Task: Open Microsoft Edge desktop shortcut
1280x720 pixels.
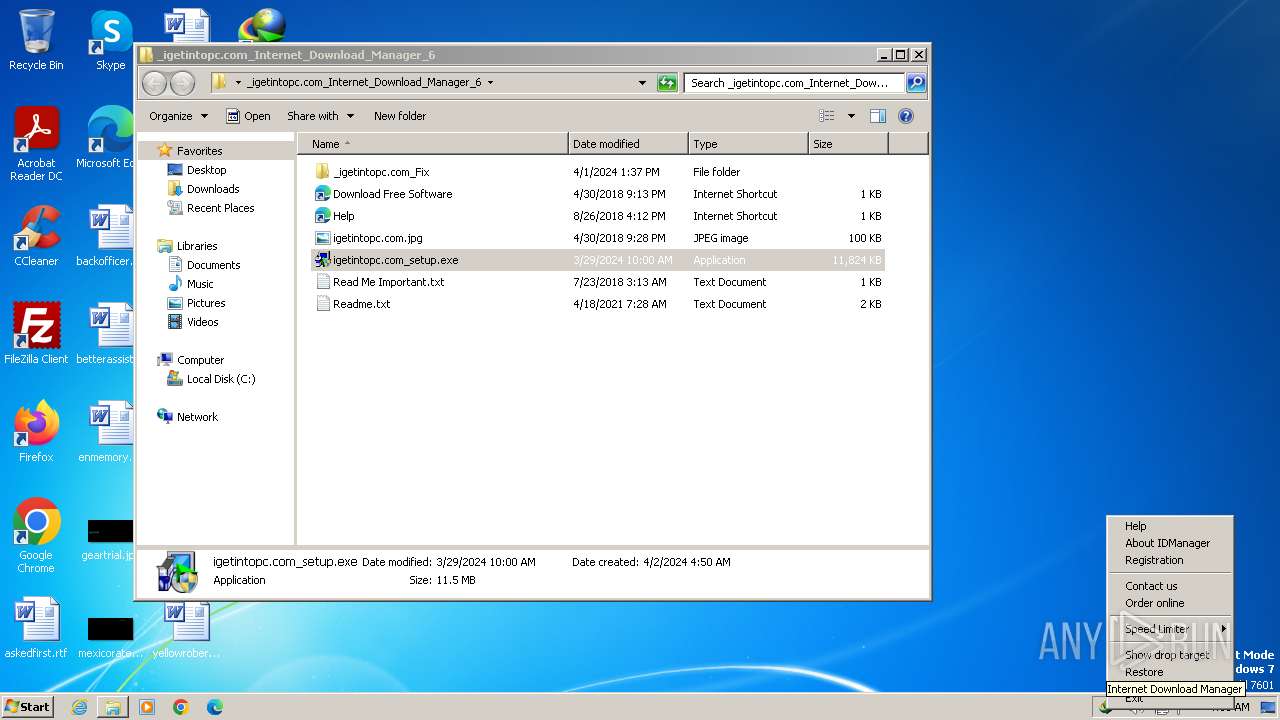Action: (106, 138)
